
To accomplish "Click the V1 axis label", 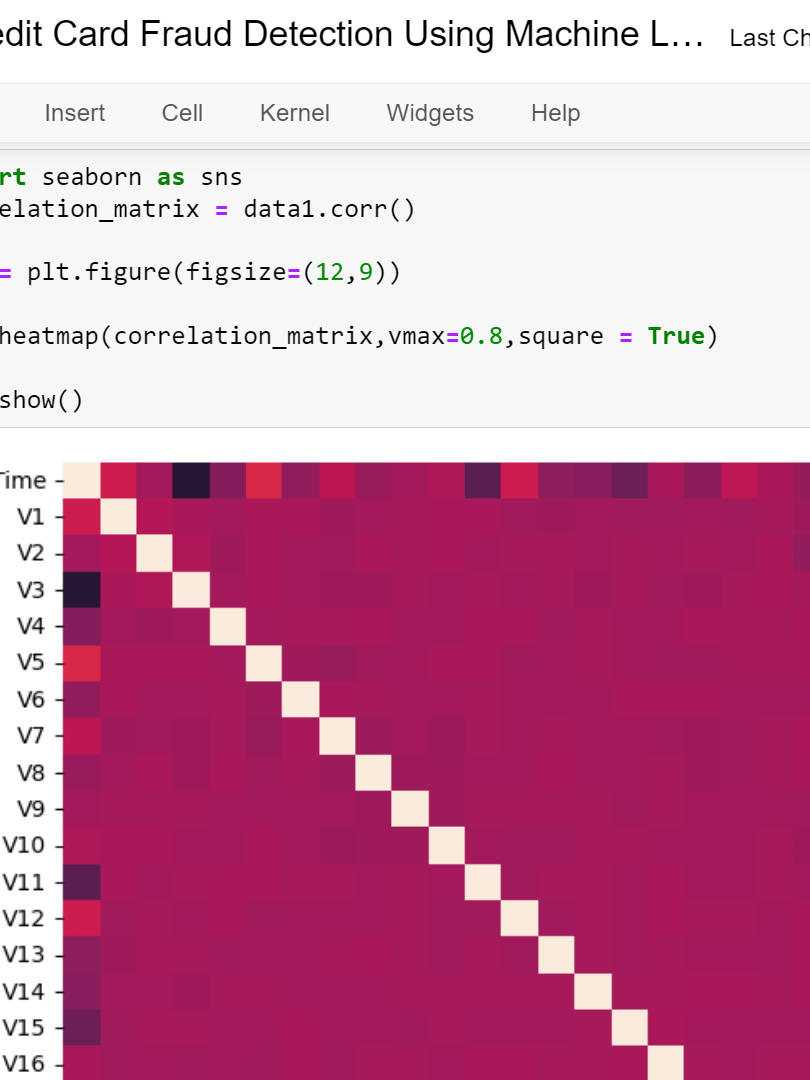I will coord(31,517).
